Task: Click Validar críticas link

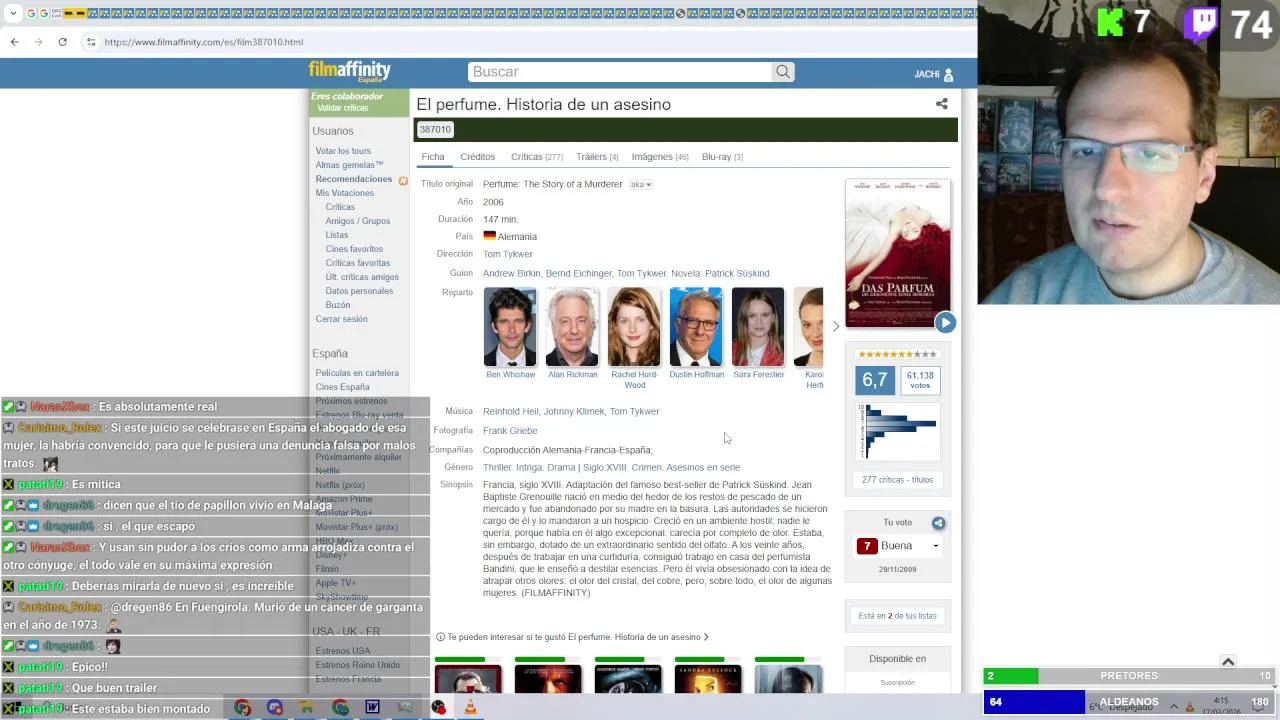Action: click(x=343, y=108)
